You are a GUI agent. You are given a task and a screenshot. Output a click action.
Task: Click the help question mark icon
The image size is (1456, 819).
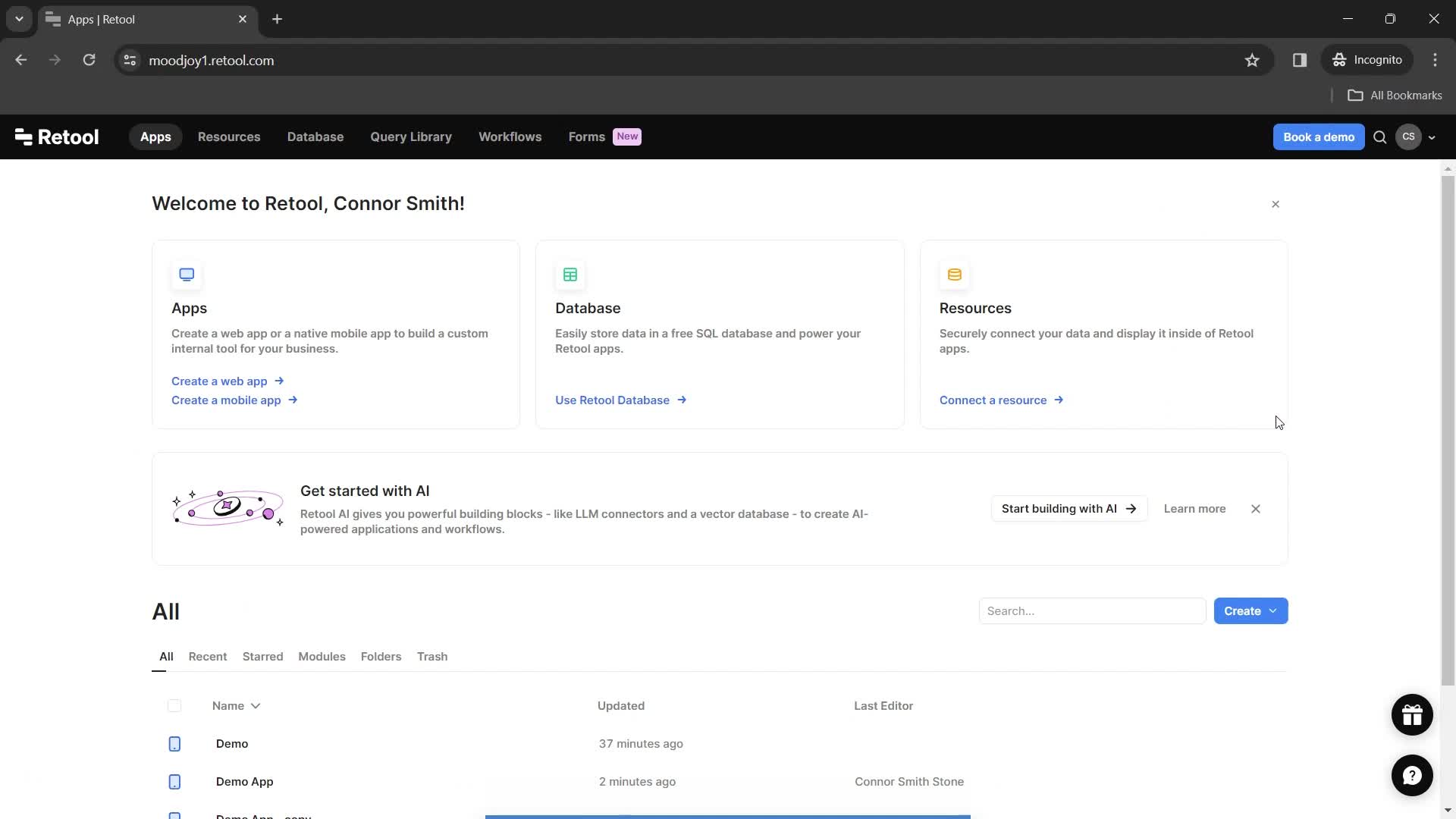1412,775
